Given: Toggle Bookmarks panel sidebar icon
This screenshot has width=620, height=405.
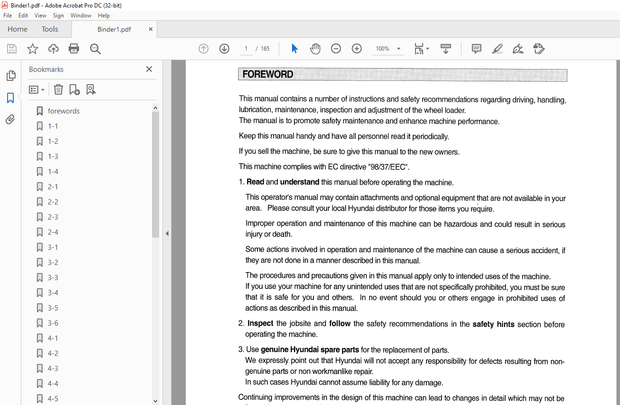Looking at the screenshot, I should [x=11, y=98].
